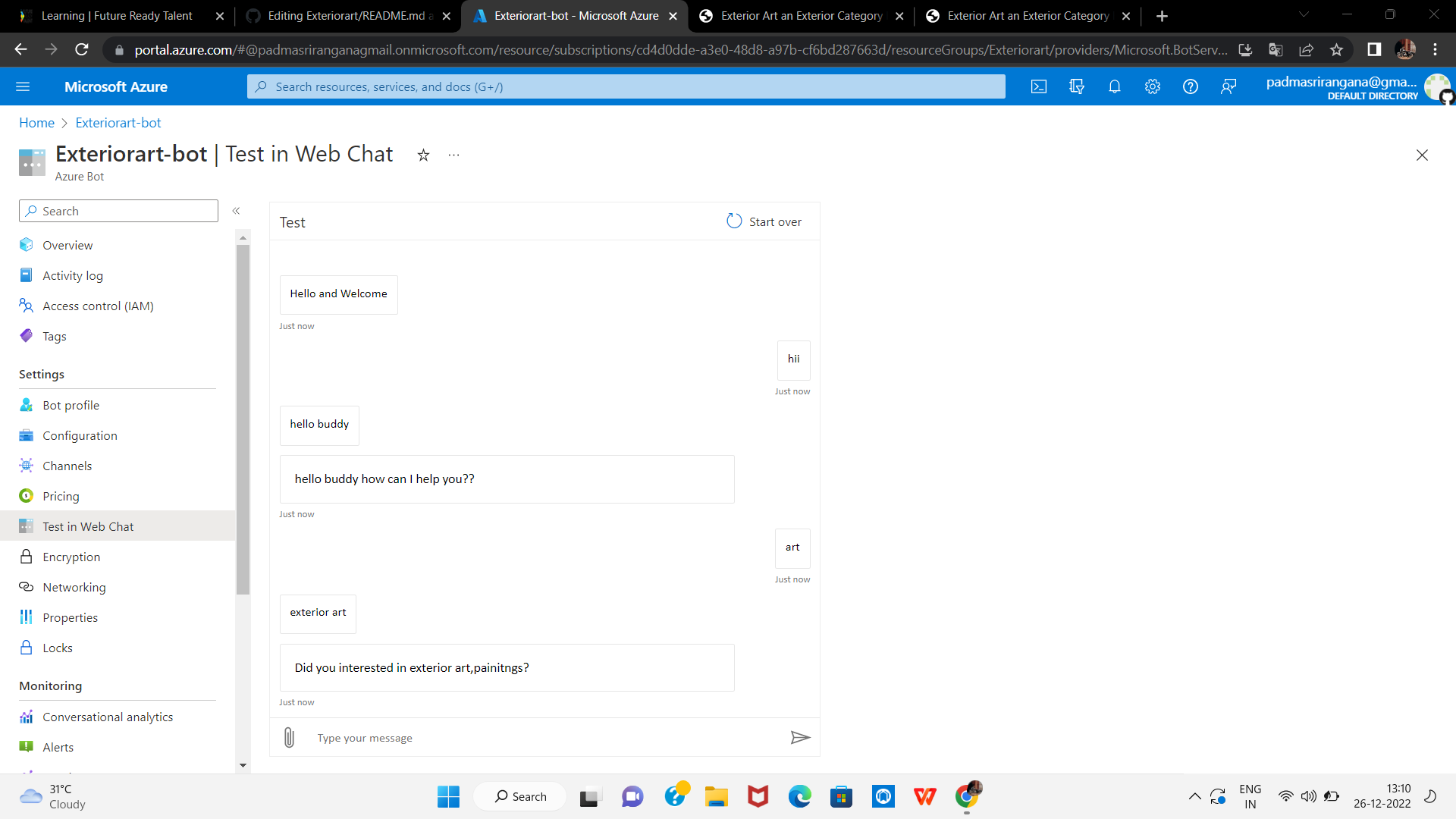
Task: Open the feedback icon in header
Action: tap(1228, 87)
